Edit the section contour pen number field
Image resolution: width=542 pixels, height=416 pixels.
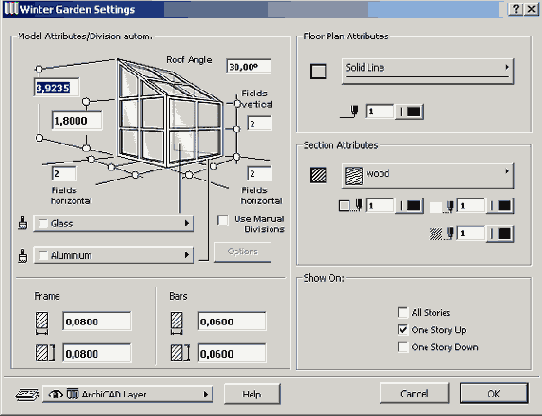[380, 205]
